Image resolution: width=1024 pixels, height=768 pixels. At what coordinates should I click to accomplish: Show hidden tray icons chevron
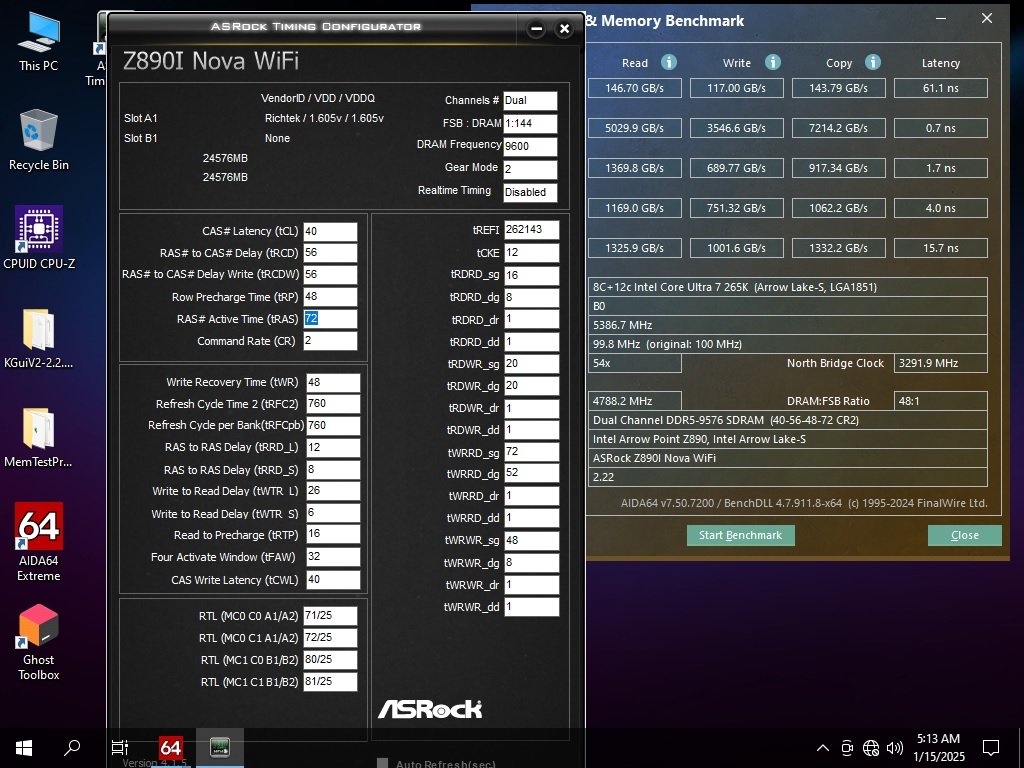point(823,748)
